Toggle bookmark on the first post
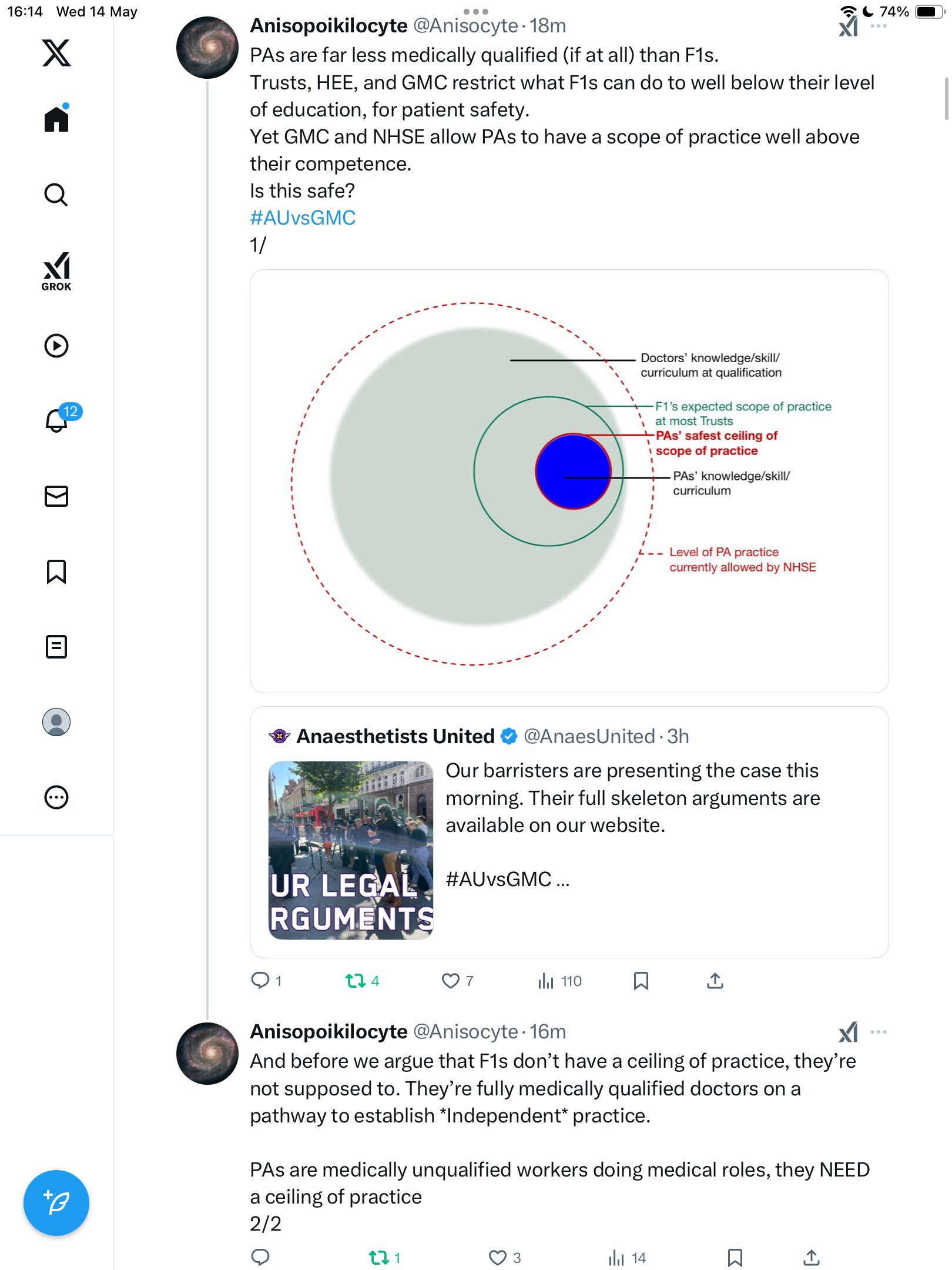 [x=641, y=981]
